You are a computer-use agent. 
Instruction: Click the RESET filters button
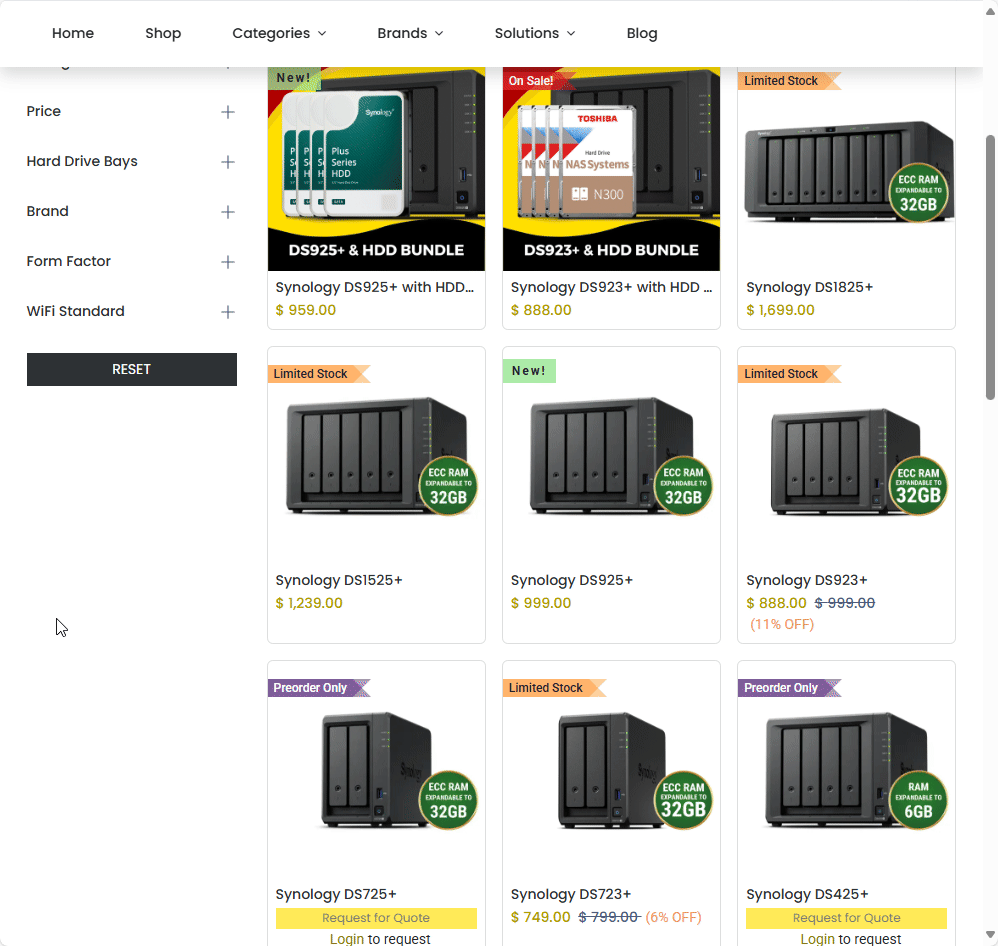point(132,369)
